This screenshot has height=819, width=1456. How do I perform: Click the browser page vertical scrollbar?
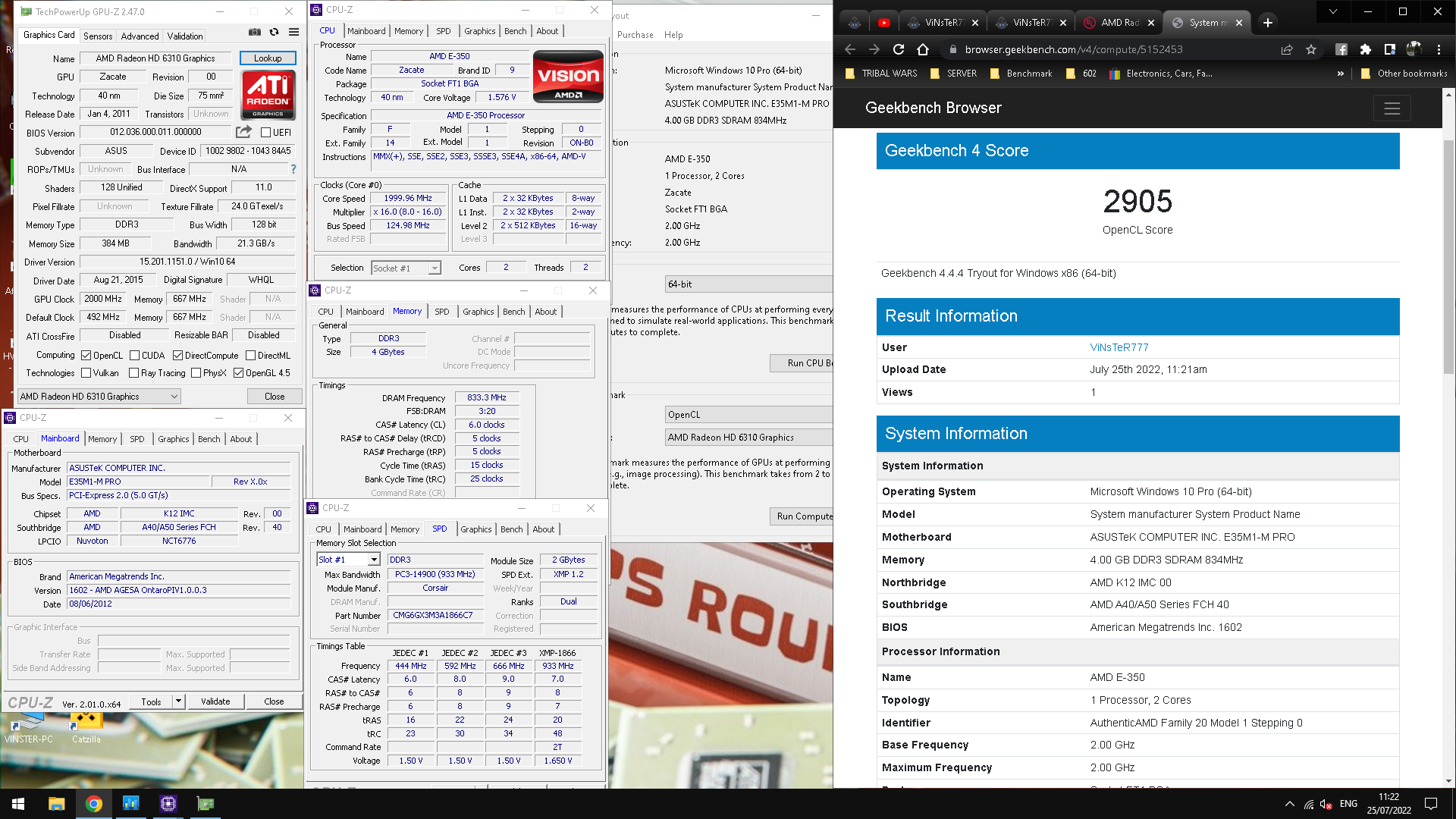pos(1449,258)
